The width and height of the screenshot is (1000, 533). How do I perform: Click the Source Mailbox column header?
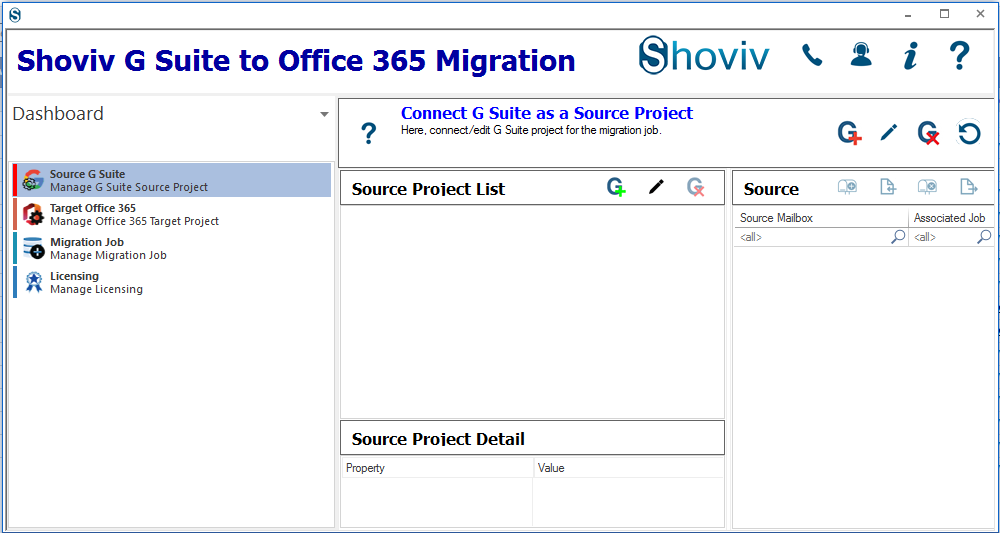pyautogui.click(x=821, y=218)
